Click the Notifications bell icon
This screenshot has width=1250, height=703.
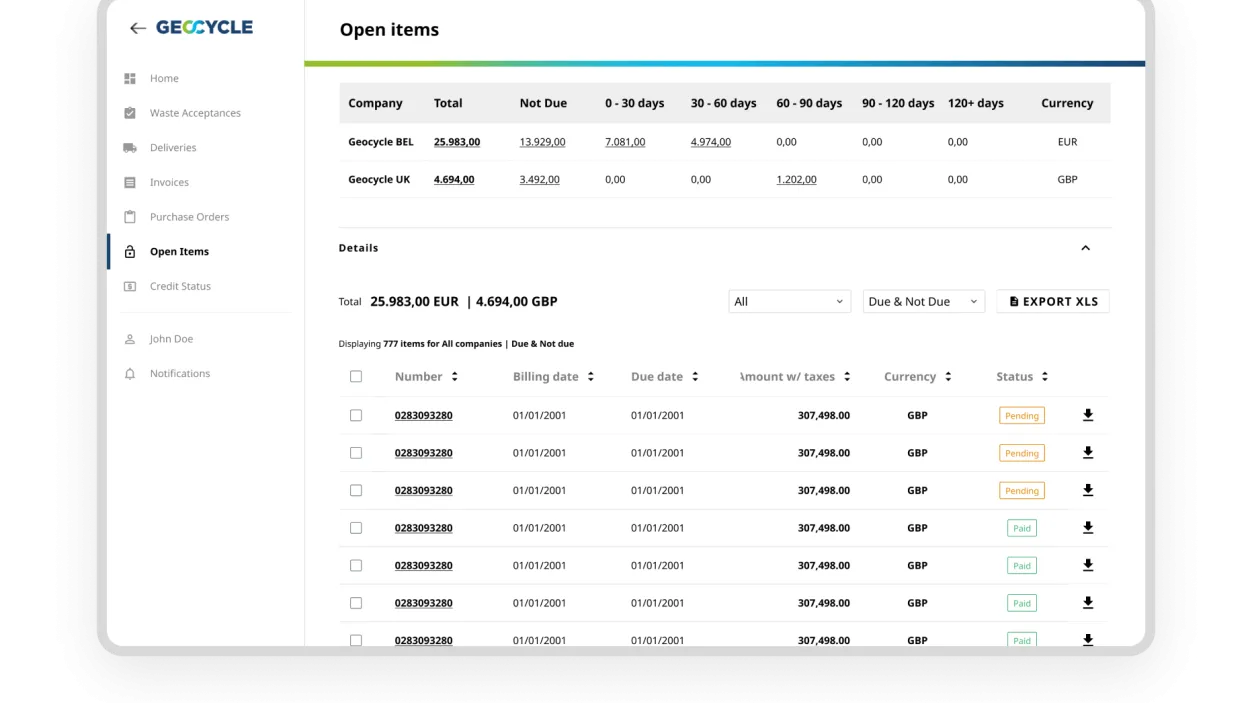130,374
